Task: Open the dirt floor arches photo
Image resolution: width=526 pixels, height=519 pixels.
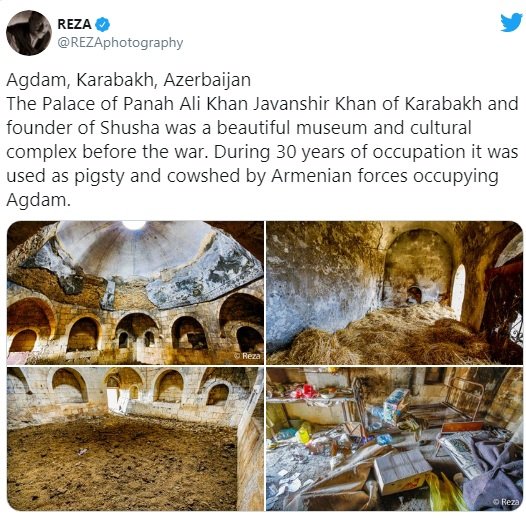Action: click(x=135, y=439)
